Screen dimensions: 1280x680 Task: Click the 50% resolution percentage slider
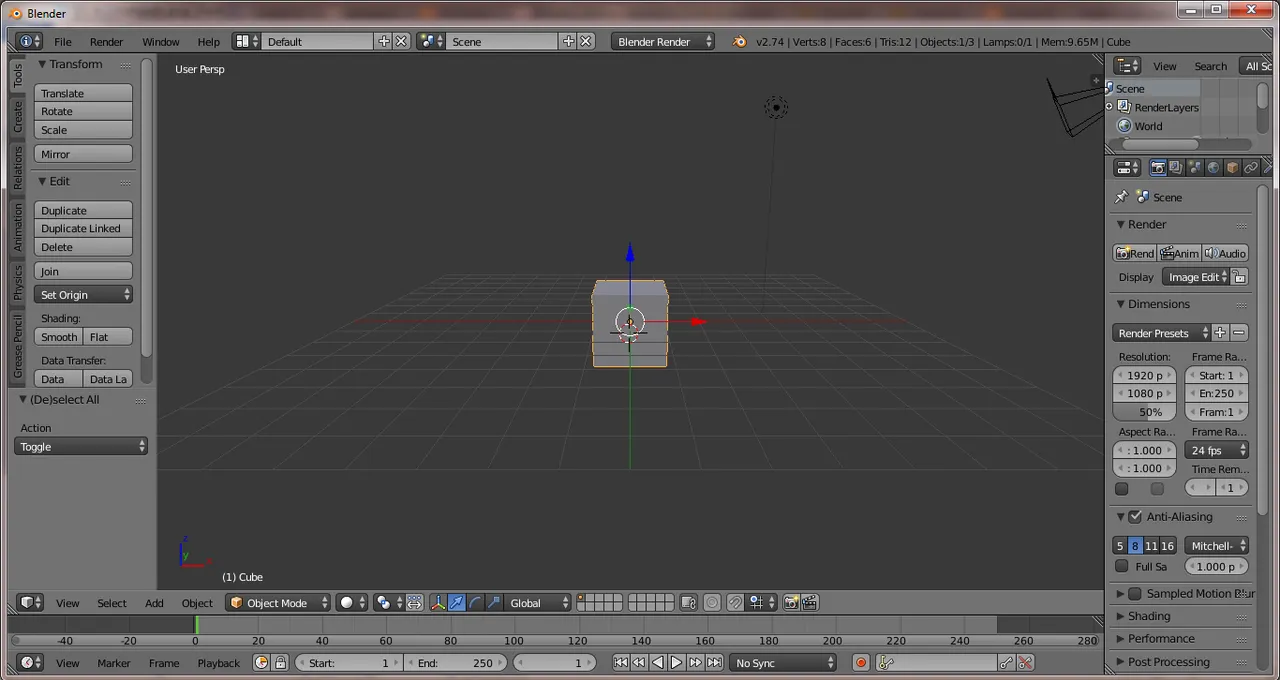coord(1145,412)
